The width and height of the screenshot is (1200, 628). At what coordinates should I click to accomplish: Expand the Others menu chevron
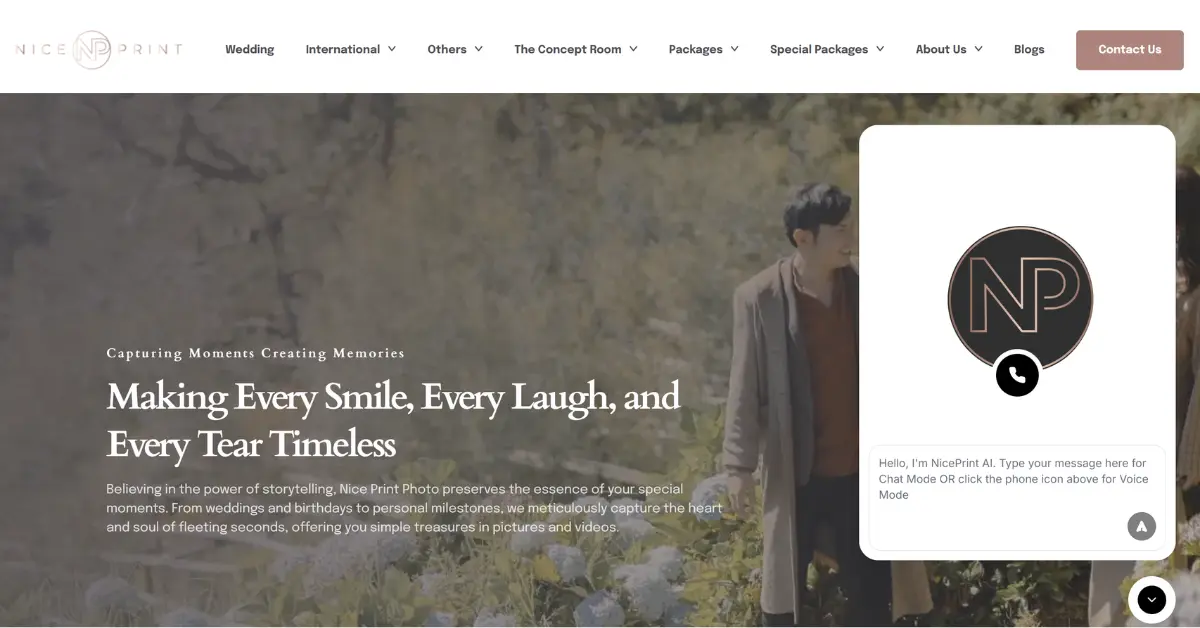coord(479,48)
